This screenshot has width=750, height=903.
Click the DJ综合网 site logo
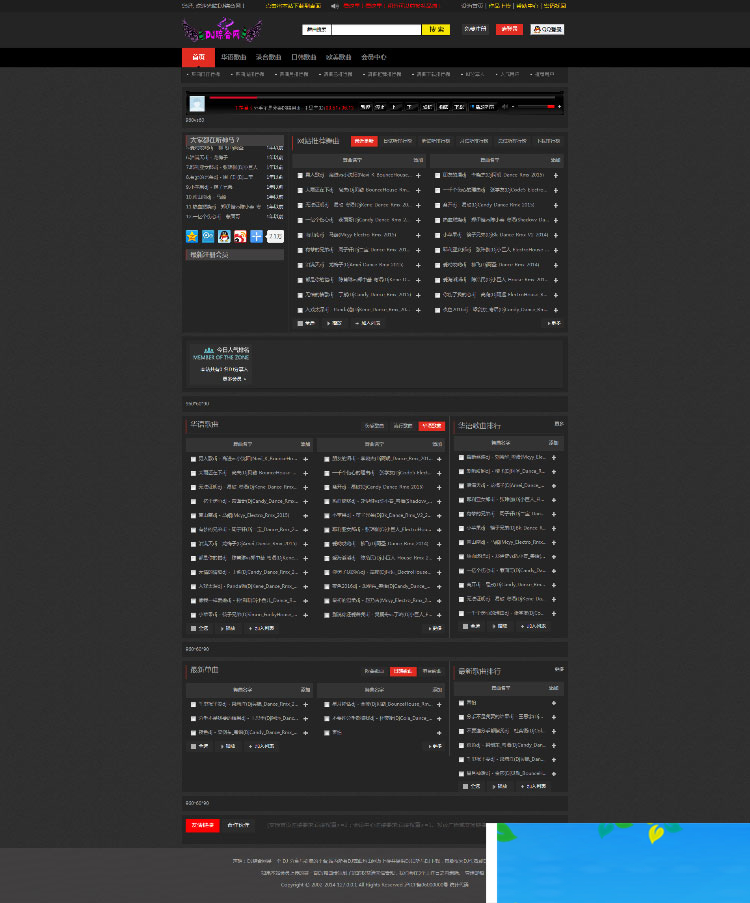coord(220,27)
